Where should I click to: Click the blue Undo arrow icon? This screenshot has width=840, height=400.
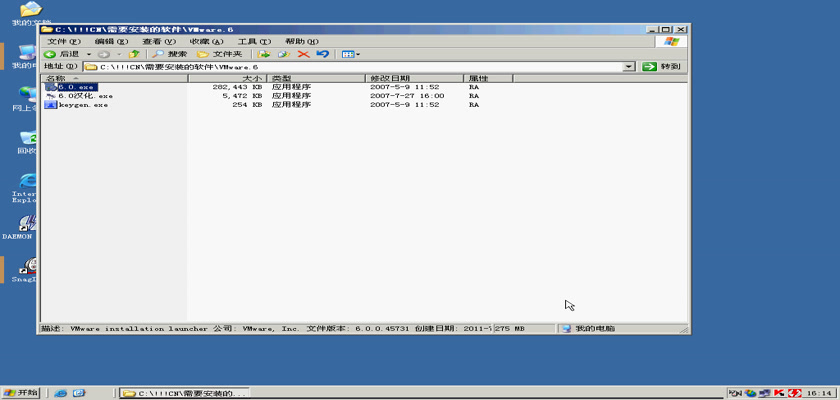[x=322, y=54]
